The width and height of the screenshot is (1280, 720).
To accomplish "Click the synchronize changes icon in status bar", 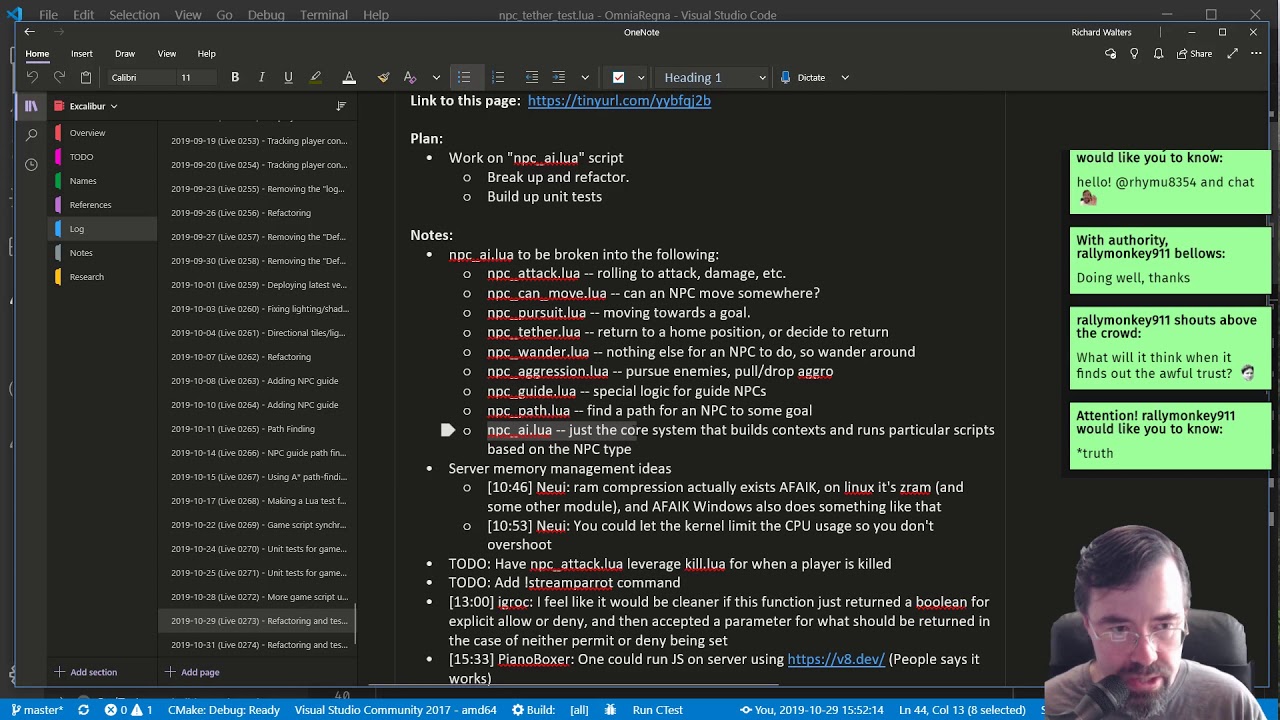I will click(84, 710).
